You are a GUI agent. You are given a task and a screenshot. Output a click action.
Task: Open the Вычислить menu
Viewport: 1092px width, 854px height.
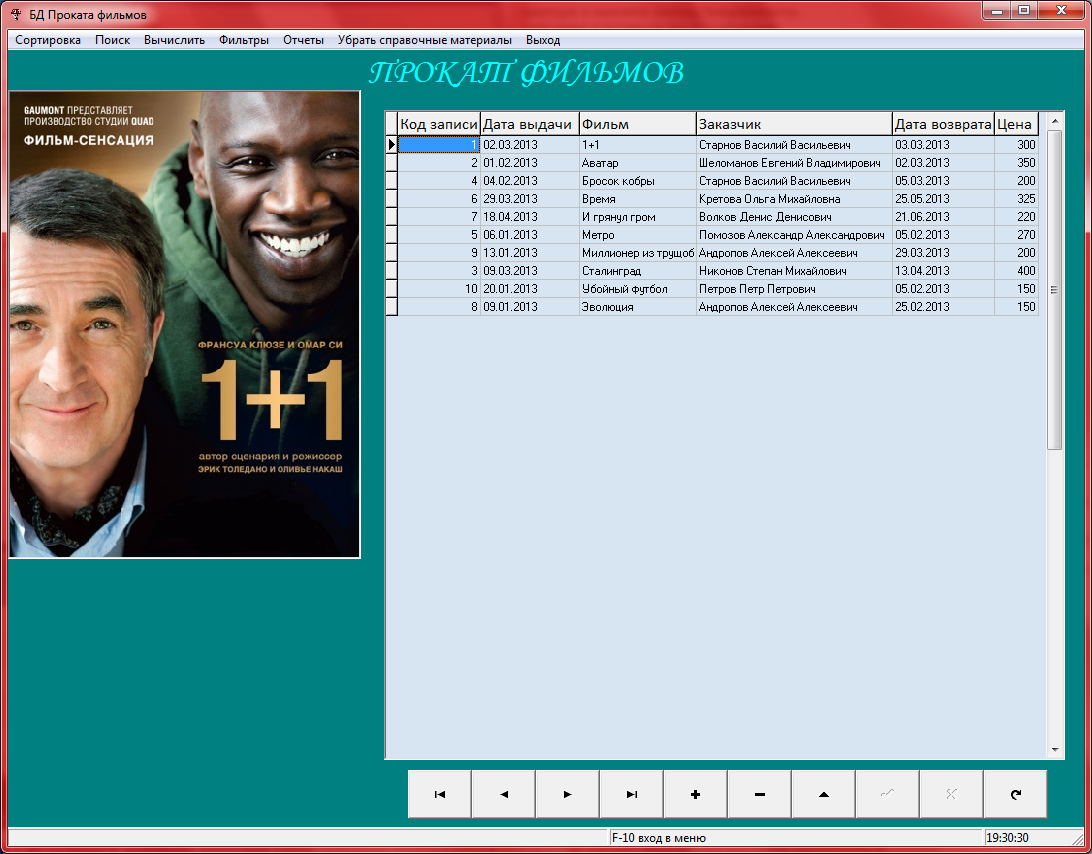(174, 40)
